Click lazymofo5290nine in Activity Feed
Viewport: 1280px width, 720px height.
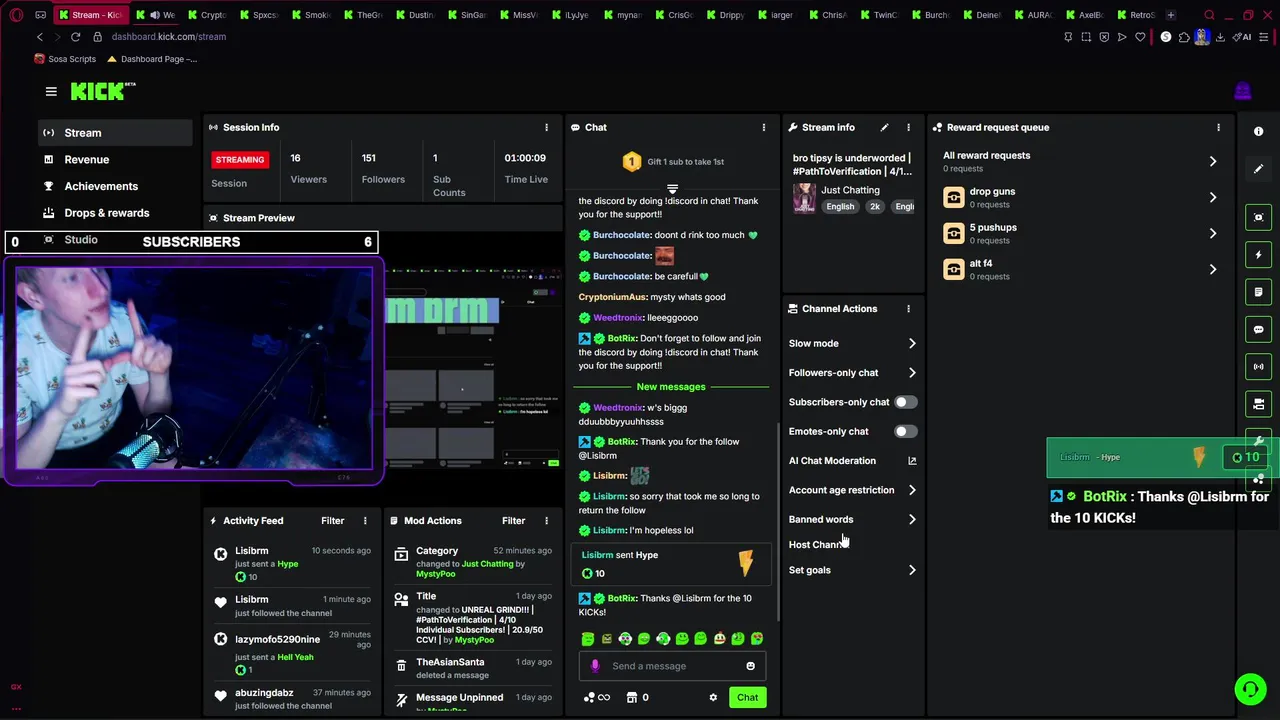277,640
